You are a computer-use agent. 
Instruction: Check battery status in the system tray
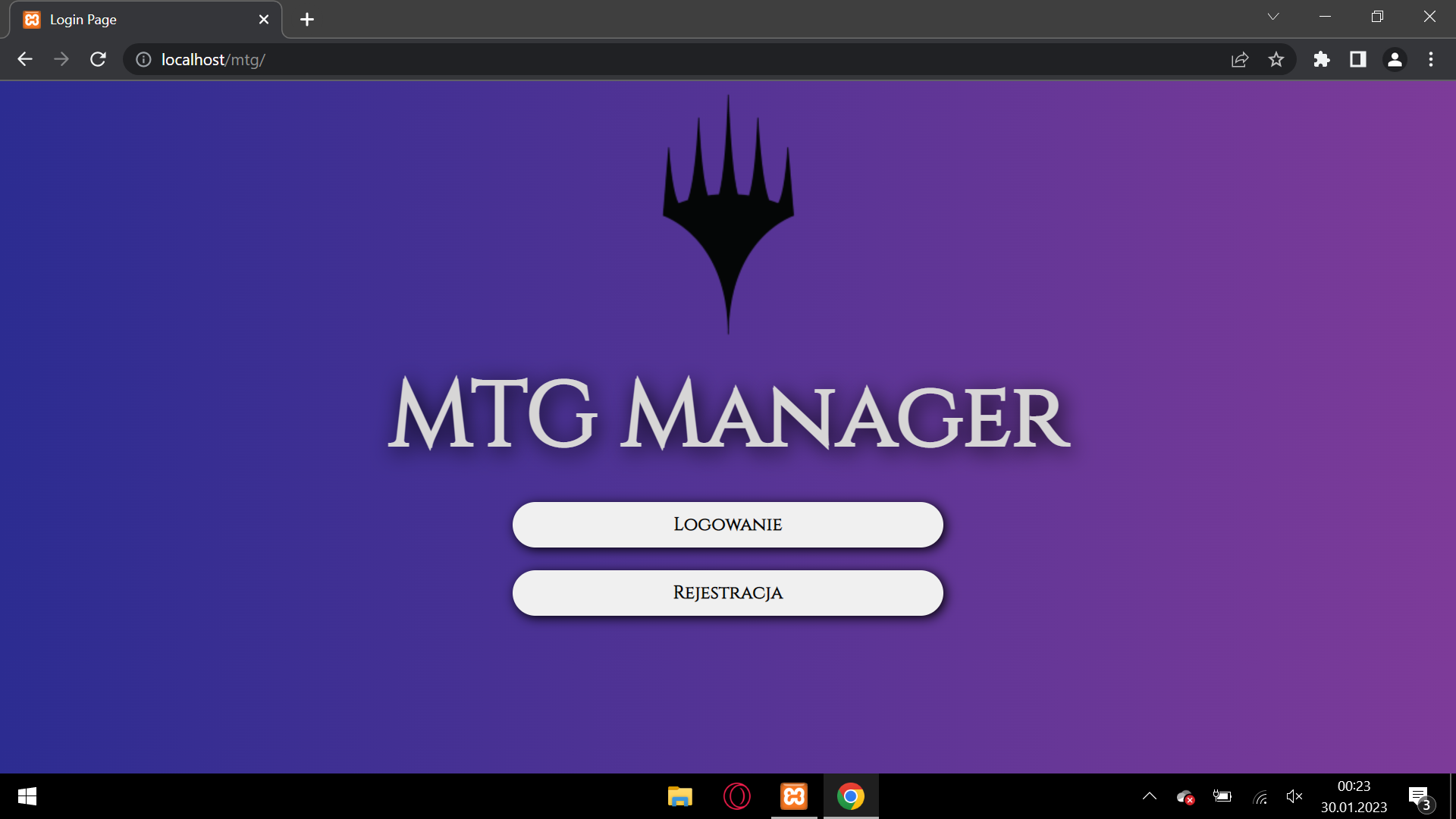click(x=1222, y=796)
